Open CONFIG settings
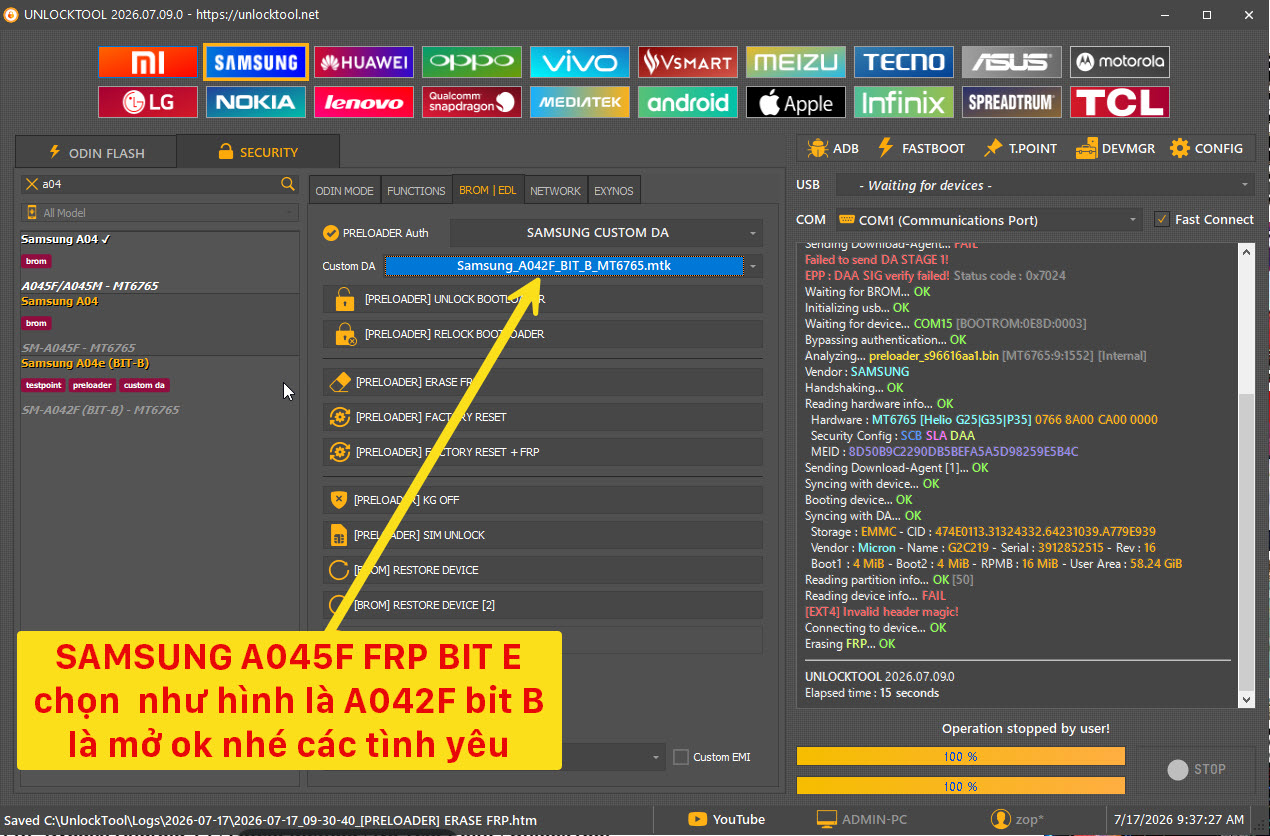Screen dimensions: 1270x836 (x=1206, y=148)
